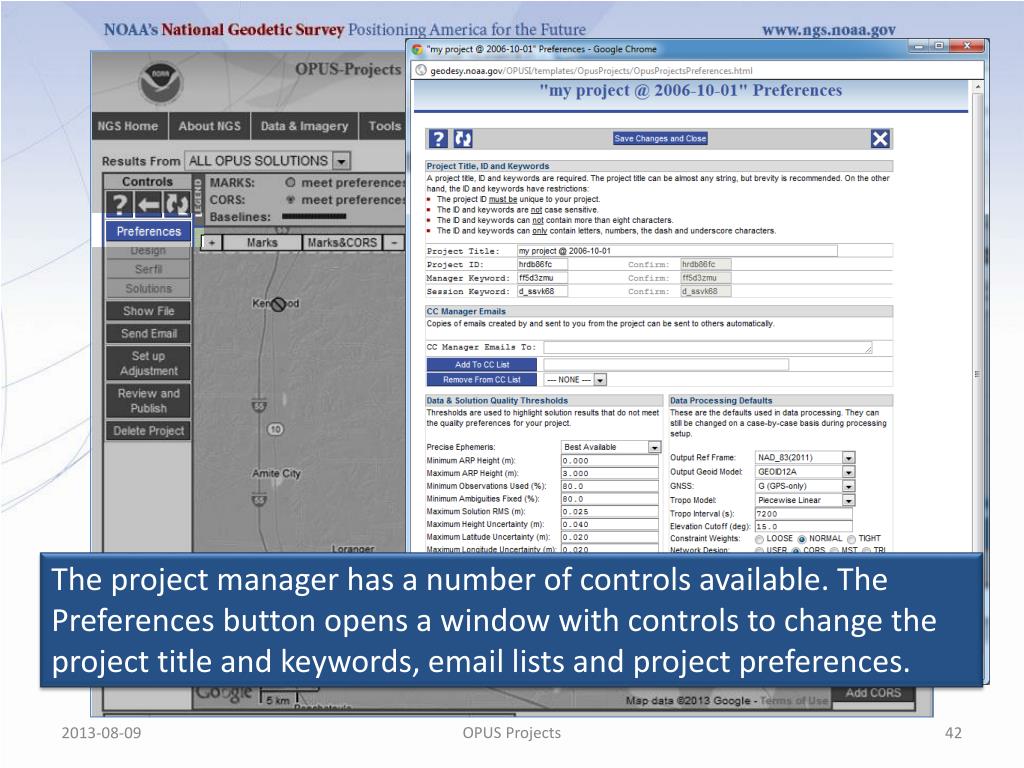This screenshot has width=1024, height=768.
Task: Click Save Changes and Close button
Action: 660,138
